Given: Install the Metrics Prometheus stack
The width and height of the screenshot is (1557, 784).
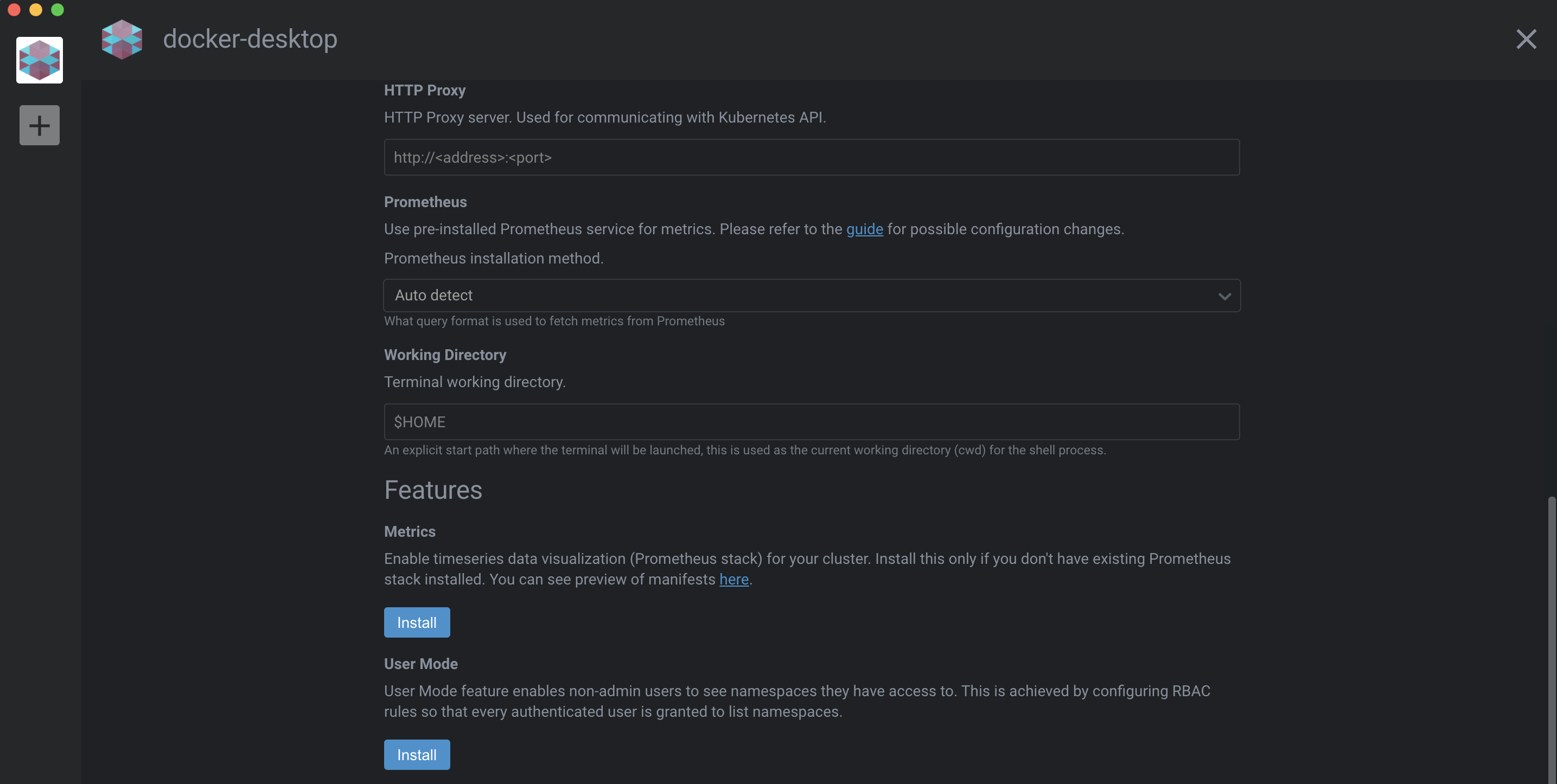Looking at the screenshot, I should coord(417,622).
